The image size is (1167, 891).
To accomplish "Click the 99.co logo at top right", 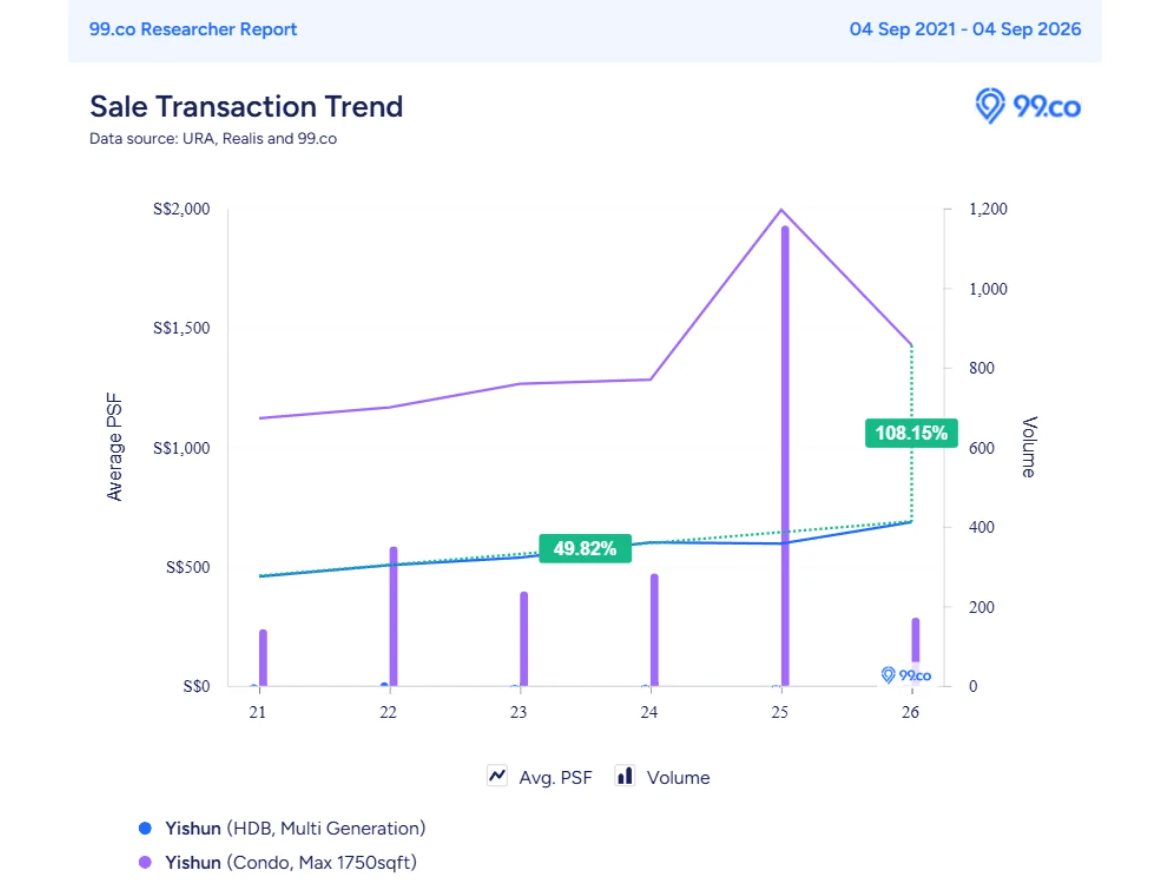I will tap(1027, 106).
